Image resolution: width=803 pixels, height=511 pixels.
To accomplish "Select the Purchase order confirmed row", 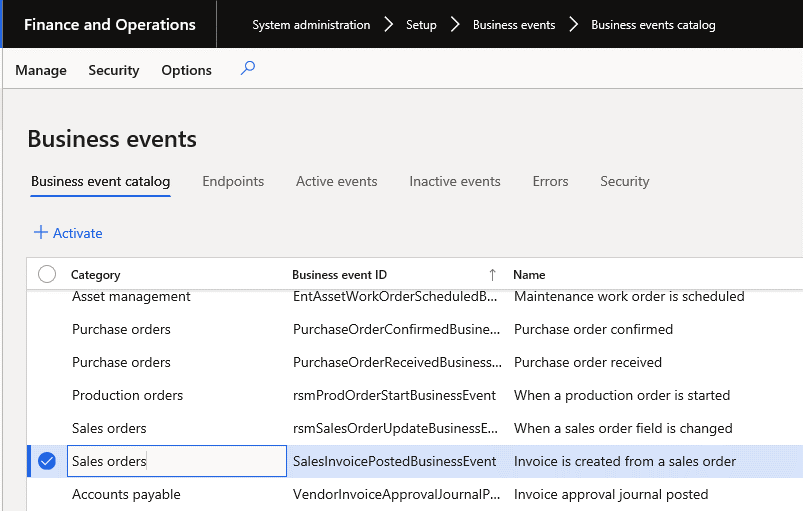I will click(x=593, y=329).
